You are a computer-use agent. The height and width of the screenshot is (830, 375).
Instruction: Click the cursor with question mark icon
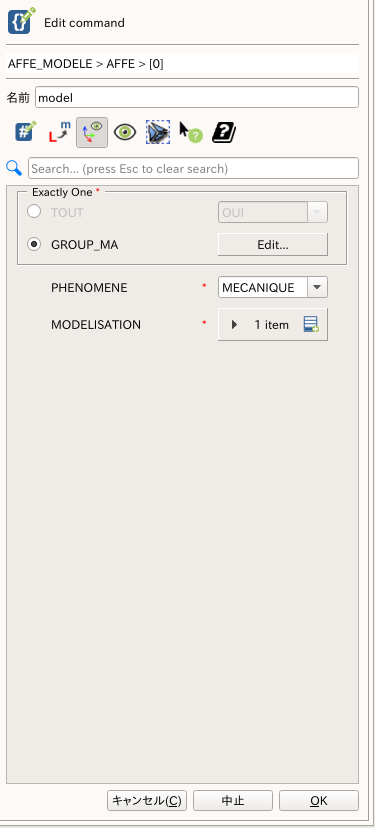[x=191, y=132]
